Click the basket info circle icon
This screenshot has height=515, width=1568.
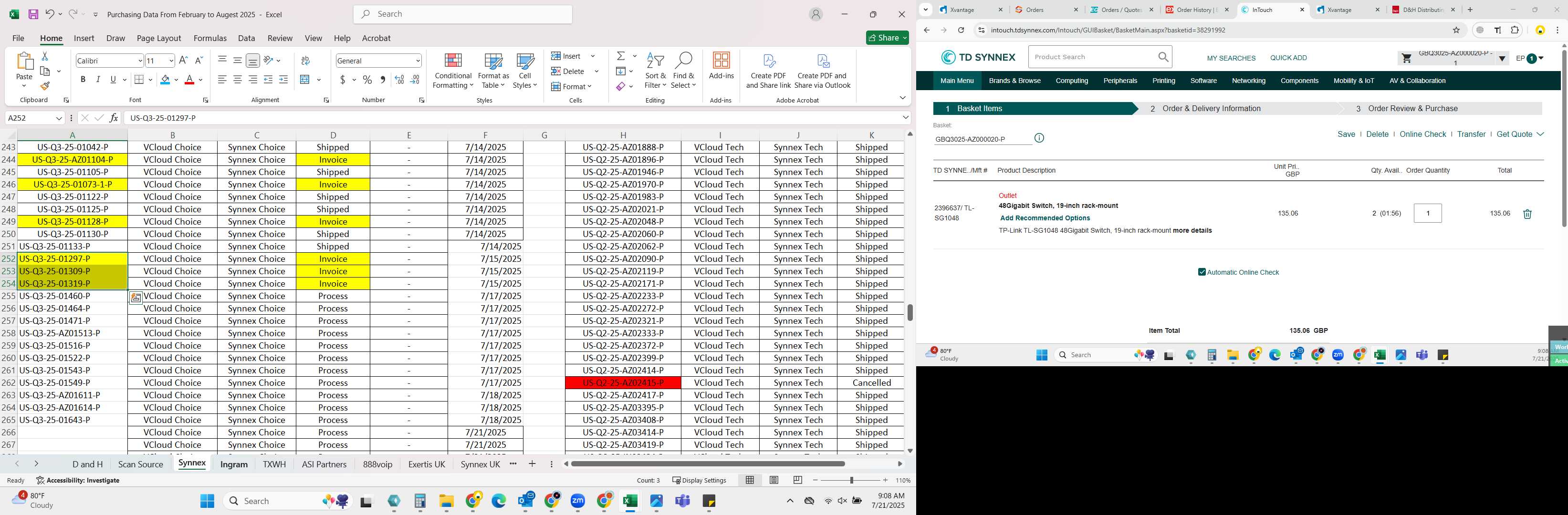tap(1039, 138)
